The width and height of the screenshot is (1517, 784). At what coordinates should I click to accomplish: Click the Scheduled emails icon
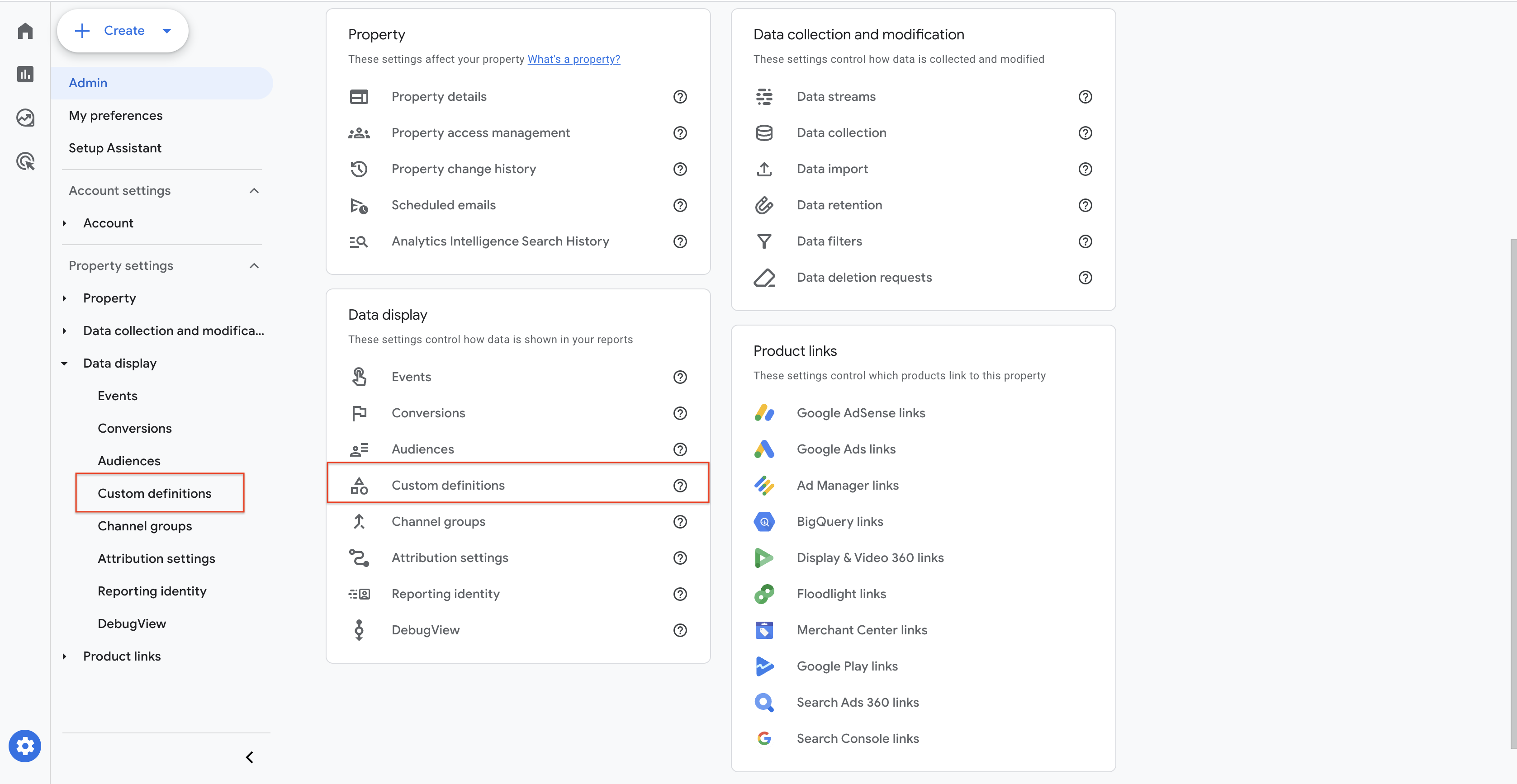tap(359, 205)
